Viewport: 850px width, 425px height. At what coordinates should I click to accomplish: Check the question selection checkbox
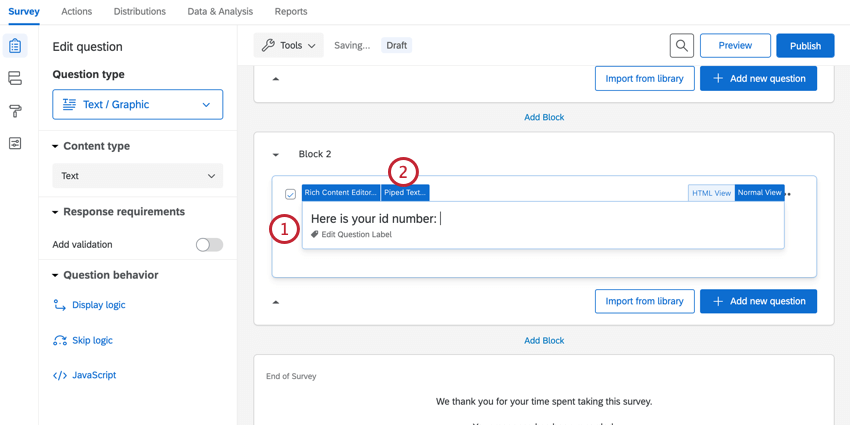290,194
